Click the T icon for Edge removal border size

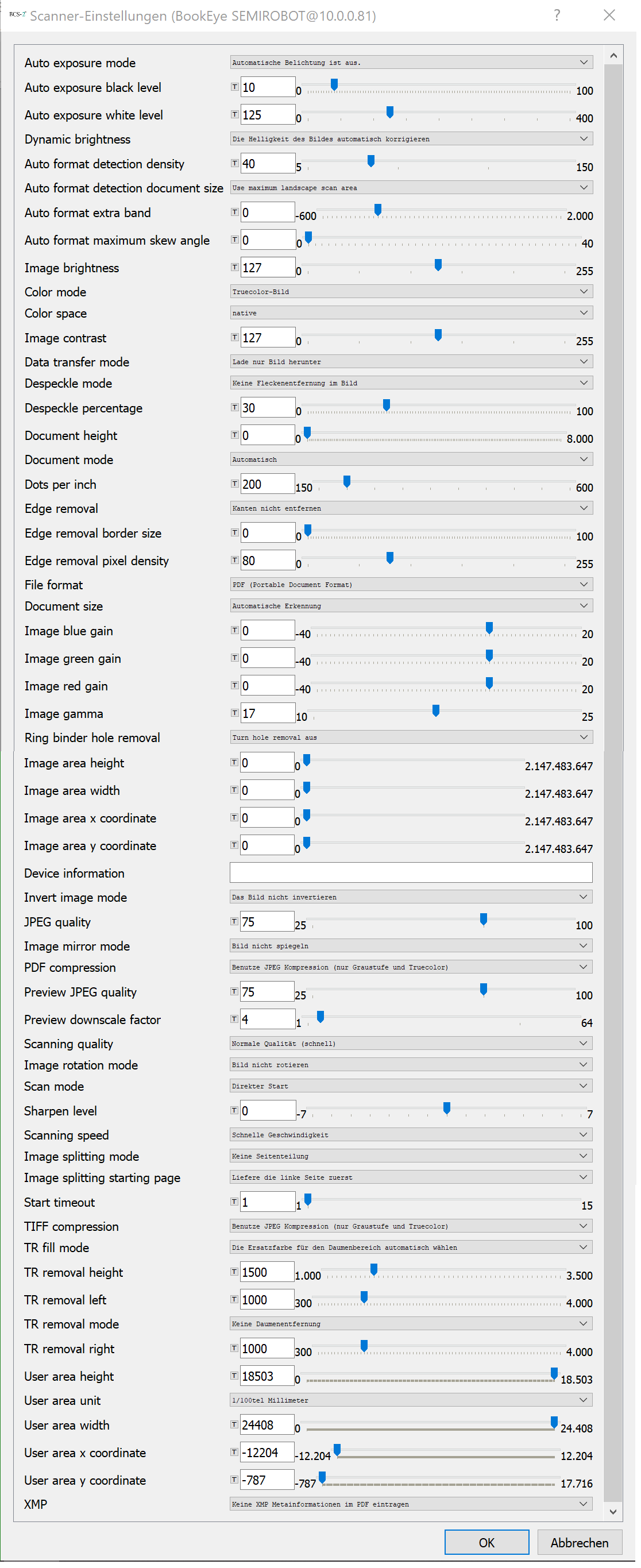pos(234,532)
